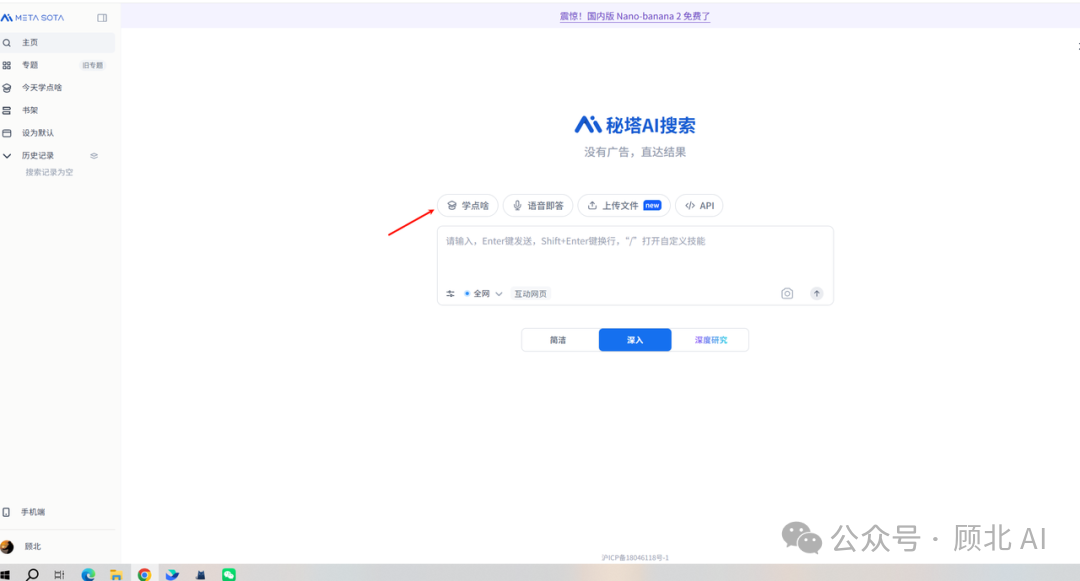Click the ICP filing number text

635,558
